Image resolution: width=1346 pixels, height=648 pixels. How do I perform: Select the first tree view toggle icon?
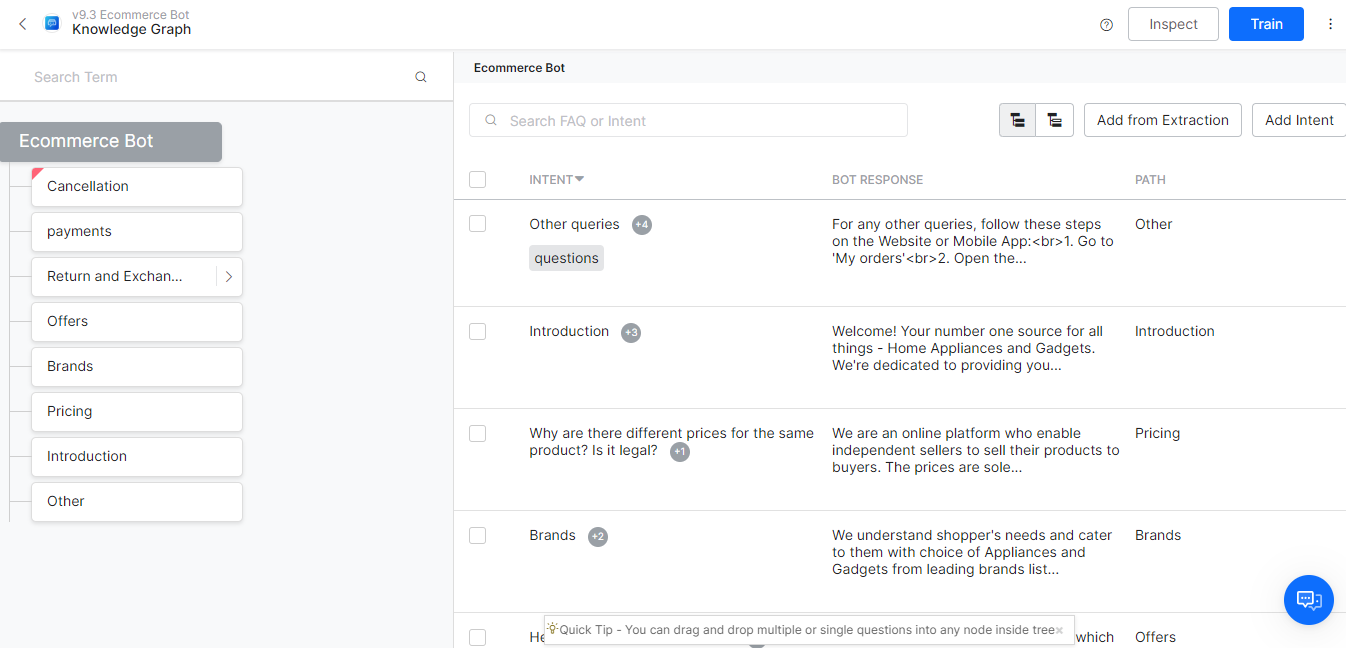pyautogui.click(x=1017, y=120)
